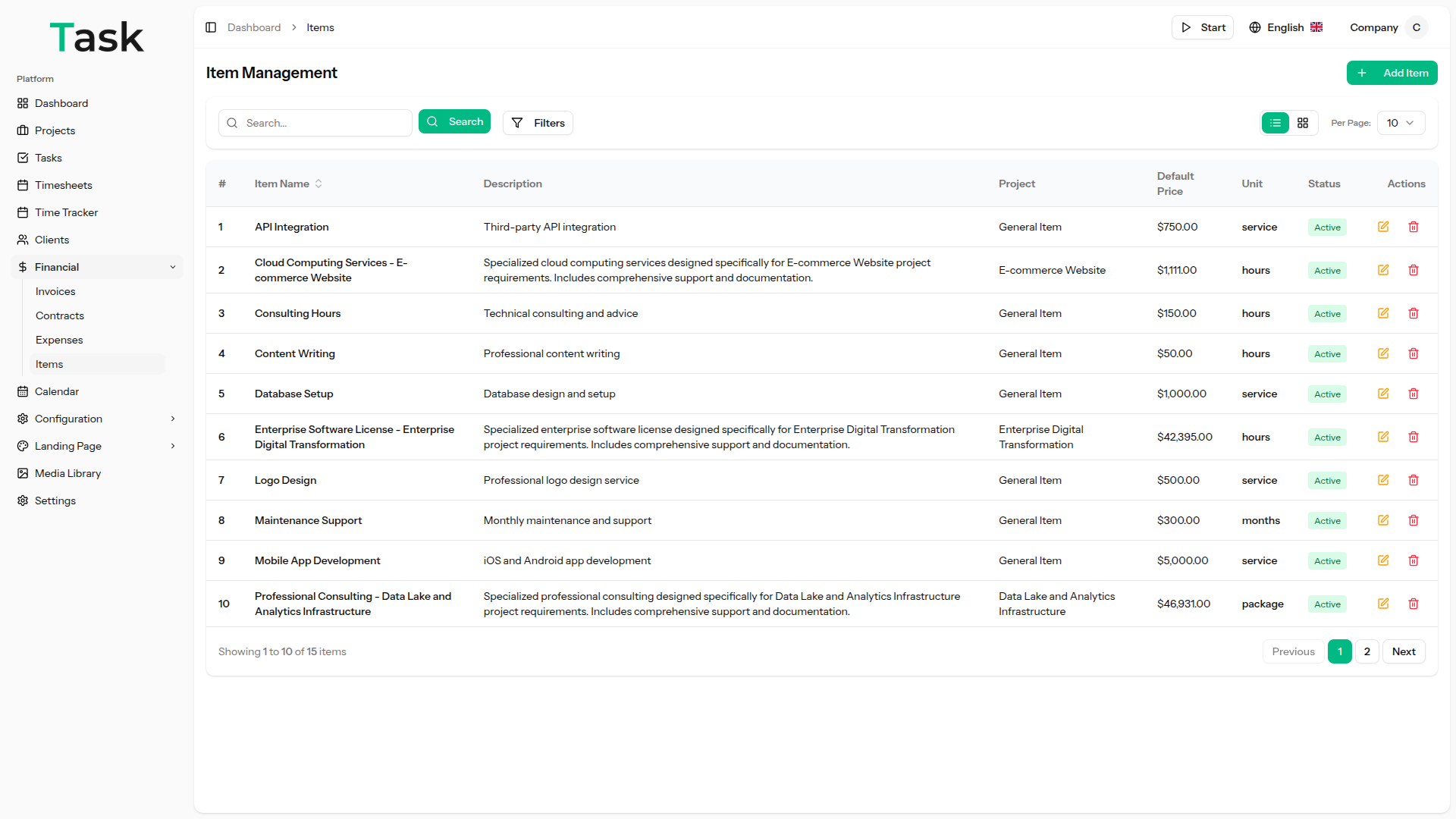Go to the Expenses submenu item
1456x819 pixels.
point(59,340)
